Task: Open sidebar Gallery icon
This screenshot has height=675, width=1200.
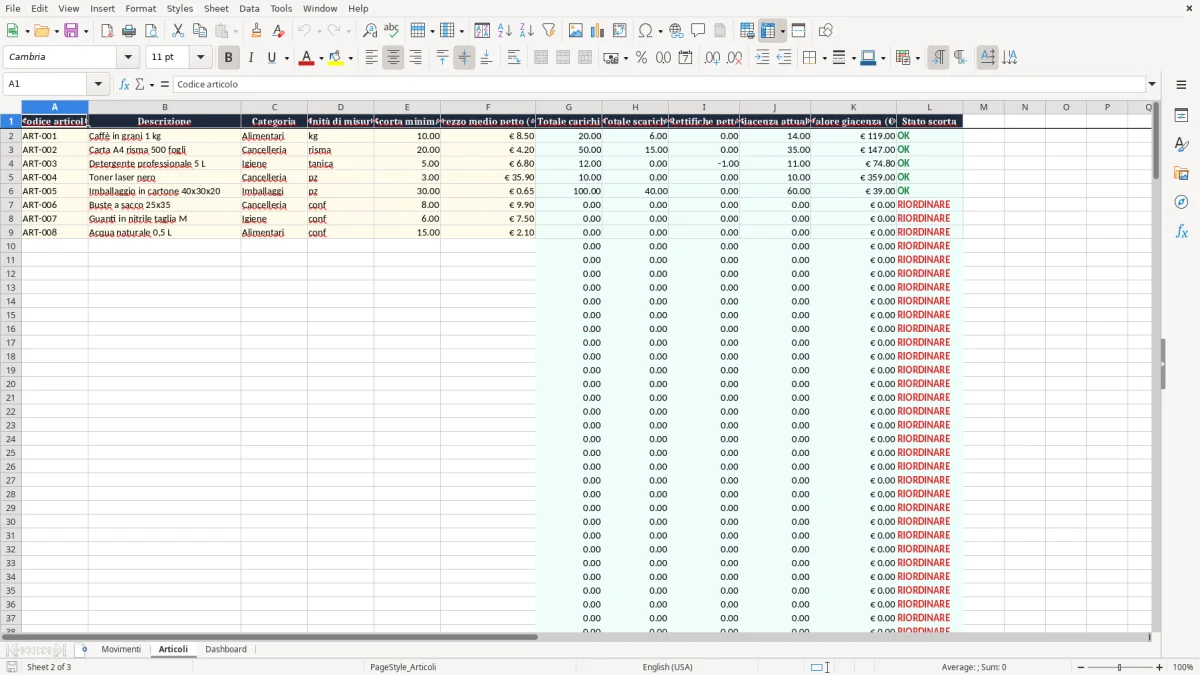Action: point(1181,173)
